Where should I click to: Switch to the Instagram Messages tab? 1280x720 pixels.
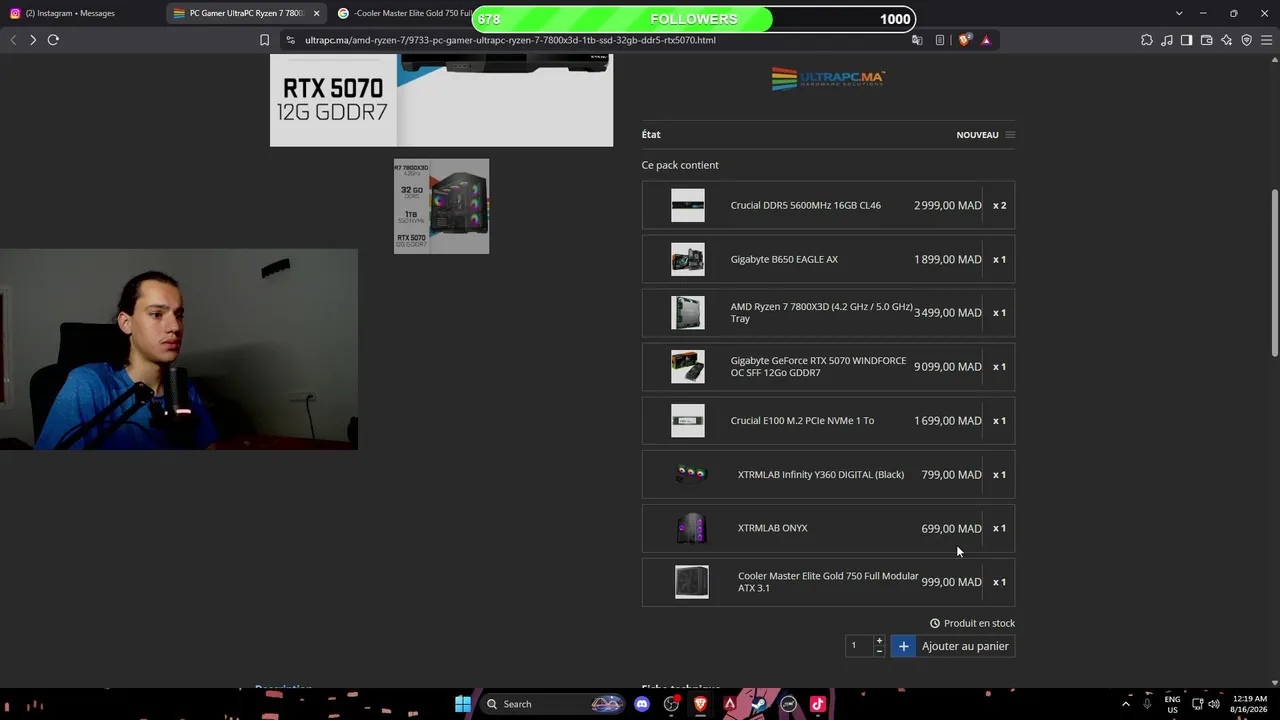[80, 13]
